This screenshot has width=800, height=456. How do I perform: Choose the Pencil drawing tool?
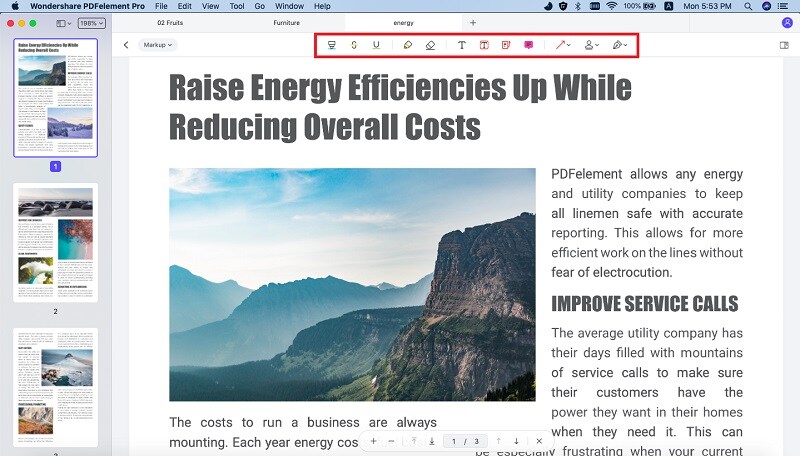[x=408, y=45]
